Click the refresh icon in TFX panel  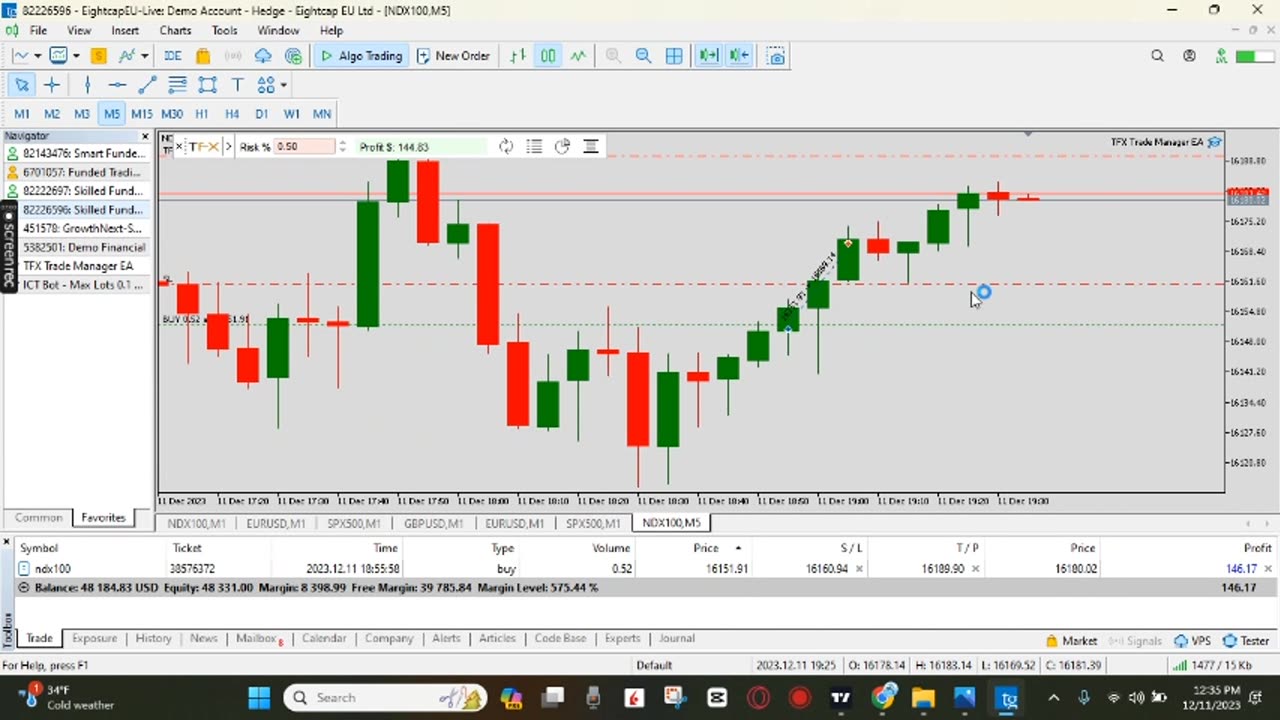506,147
